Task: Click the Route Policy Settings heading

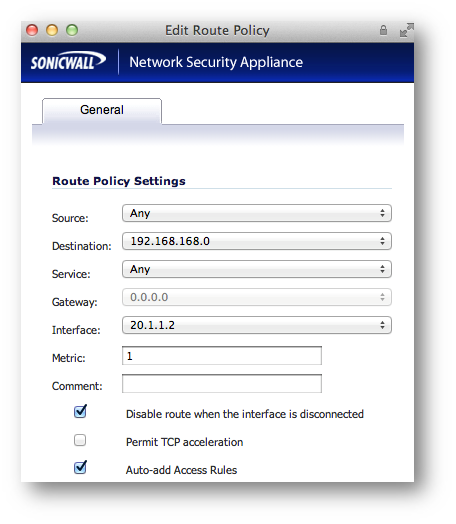Action: (x=119, y=181)
